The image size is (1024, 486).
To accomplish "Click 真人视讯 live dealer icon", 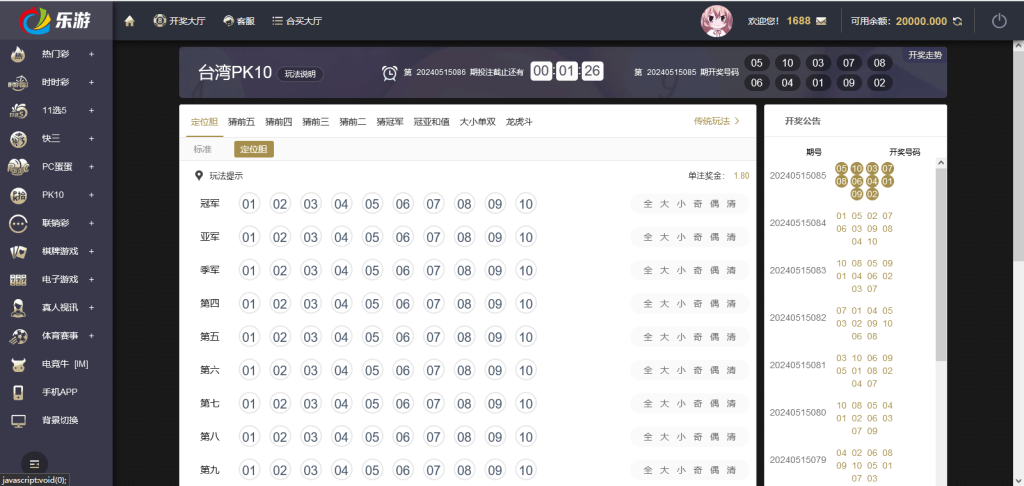I will (18, 308).
